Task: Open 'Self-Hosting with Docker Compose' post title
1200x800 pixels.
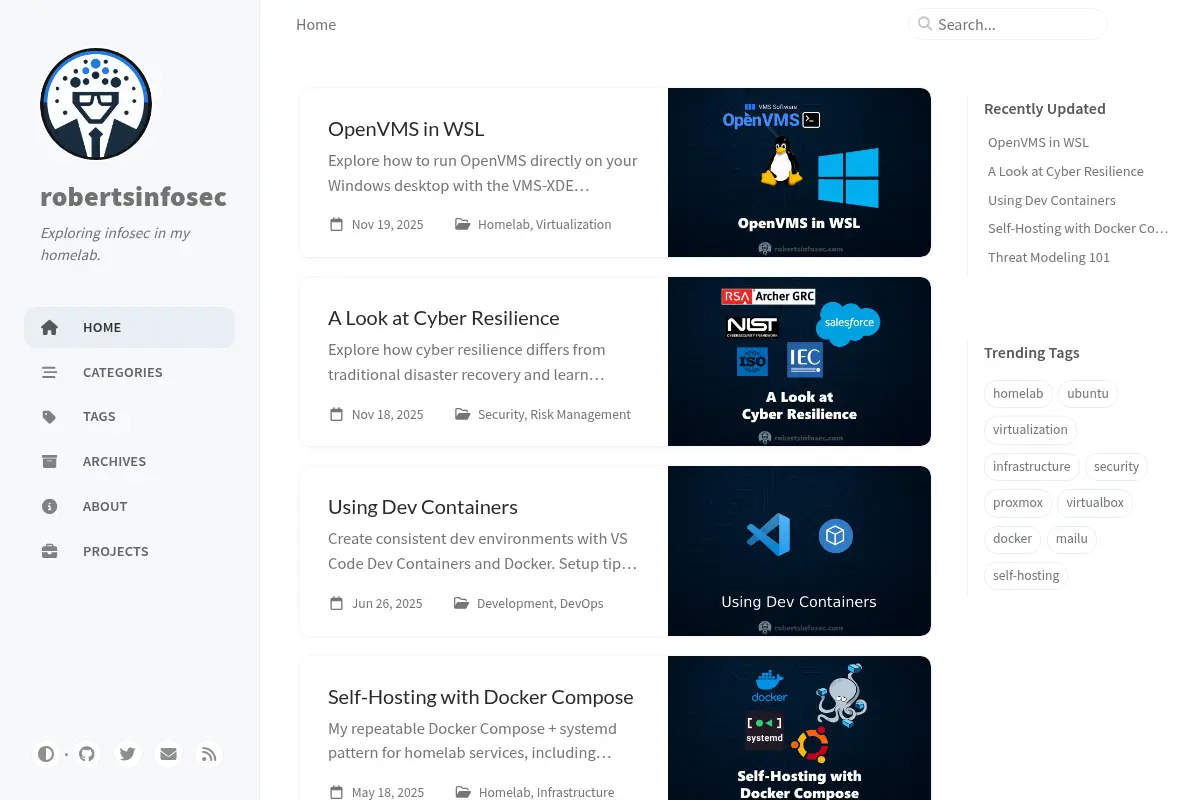Action: (481, 696)
